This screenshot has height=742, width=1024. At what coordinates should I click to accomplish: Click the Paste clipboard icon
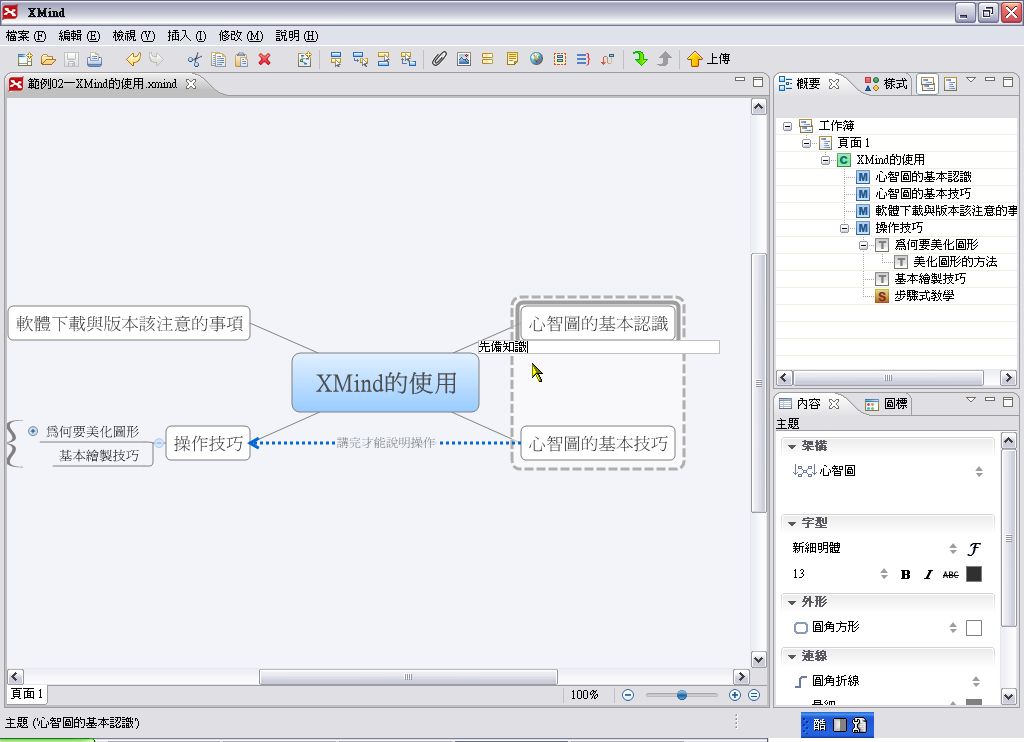point(241,59)
